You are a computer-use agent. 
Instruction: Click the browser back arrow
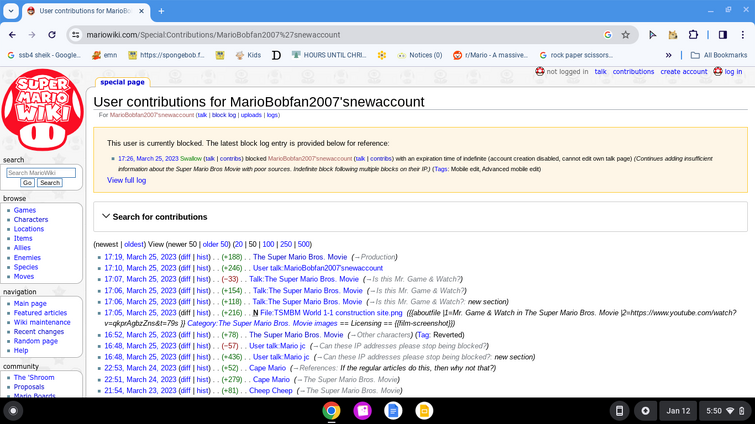[13, 35]
